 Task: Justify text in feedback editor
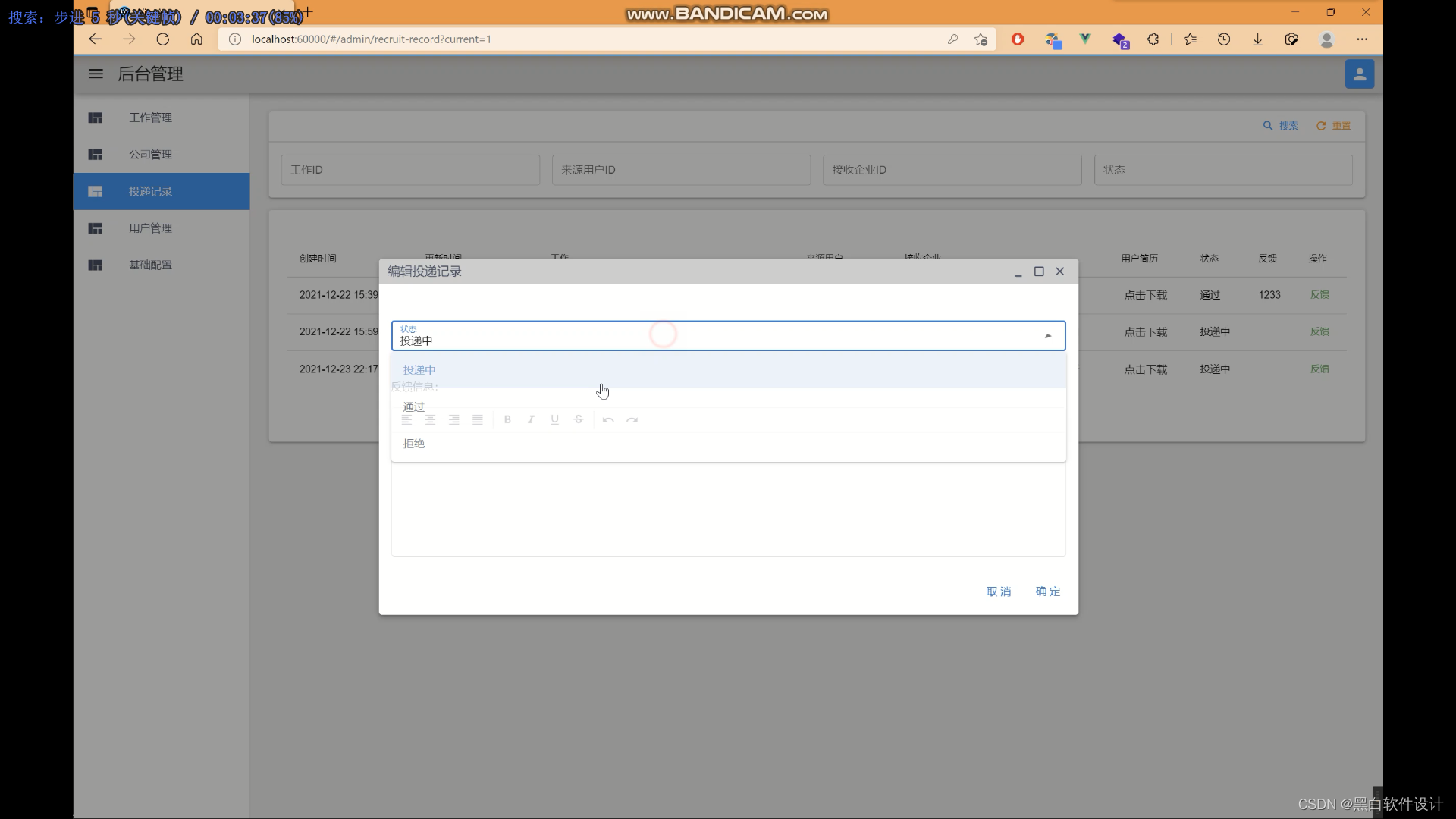pos(478,419)
